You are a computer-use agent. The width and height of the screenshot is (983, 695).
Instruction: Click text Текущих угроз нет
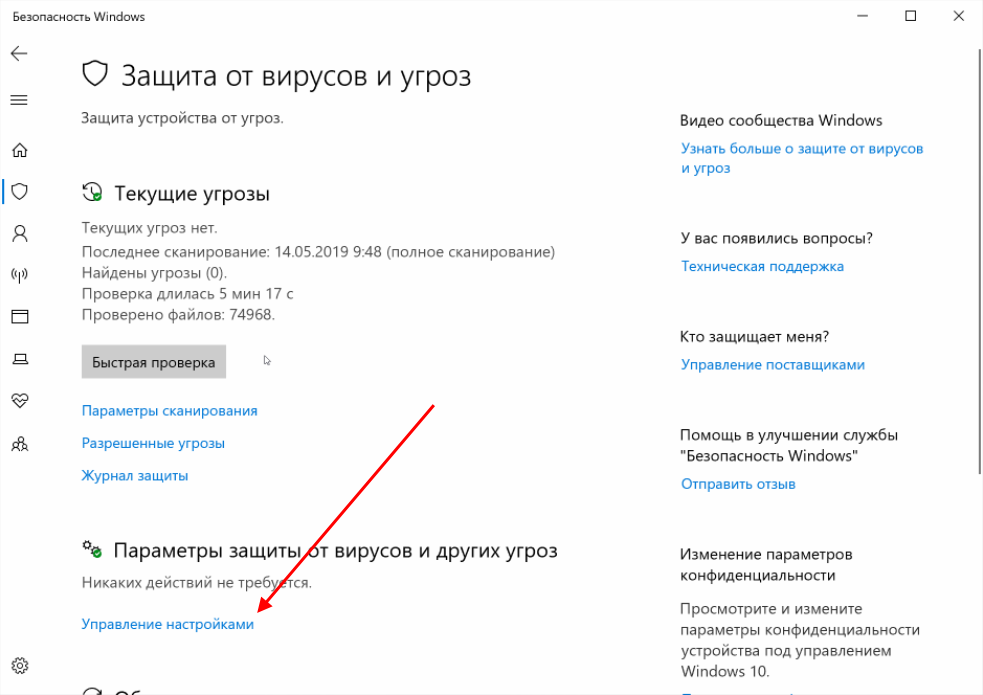[149, 228]
